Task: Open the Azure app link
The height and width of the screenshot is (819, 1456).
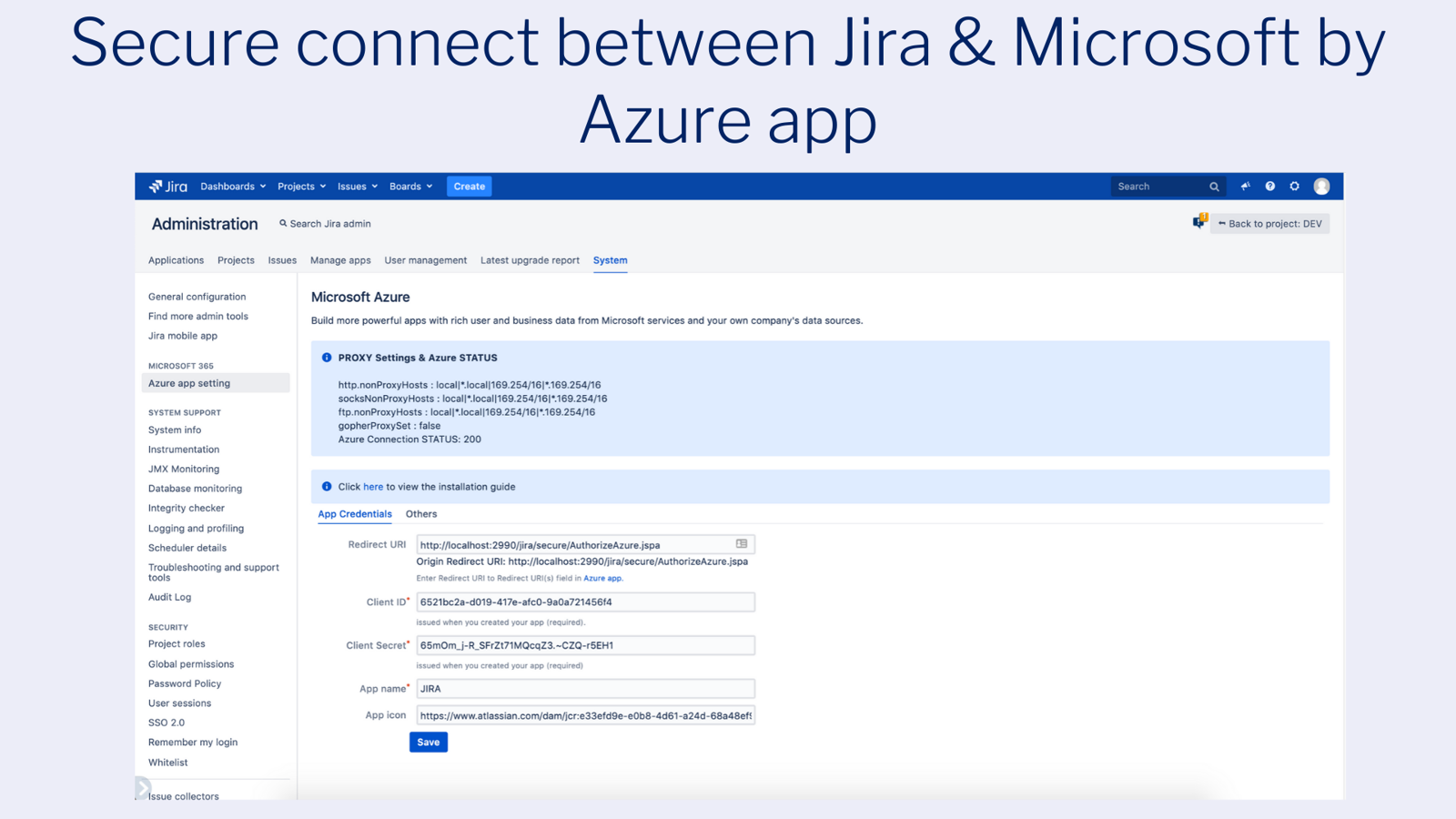Action: point(602,578)
